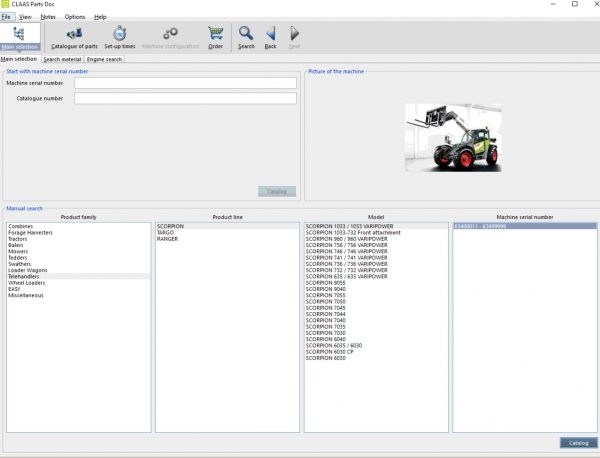Select SCORPION 7035 model
The width and height of the screenshot is (600, 458).
click(376, 327)
